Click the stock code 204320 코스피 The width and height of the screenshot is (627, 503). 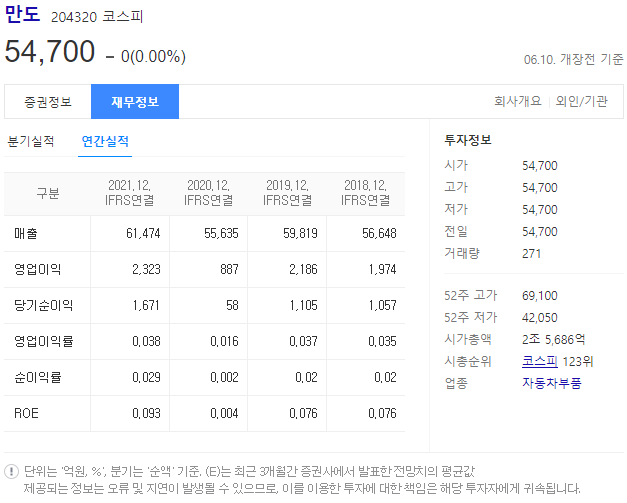pyautogui.click(x=97, y=17)
